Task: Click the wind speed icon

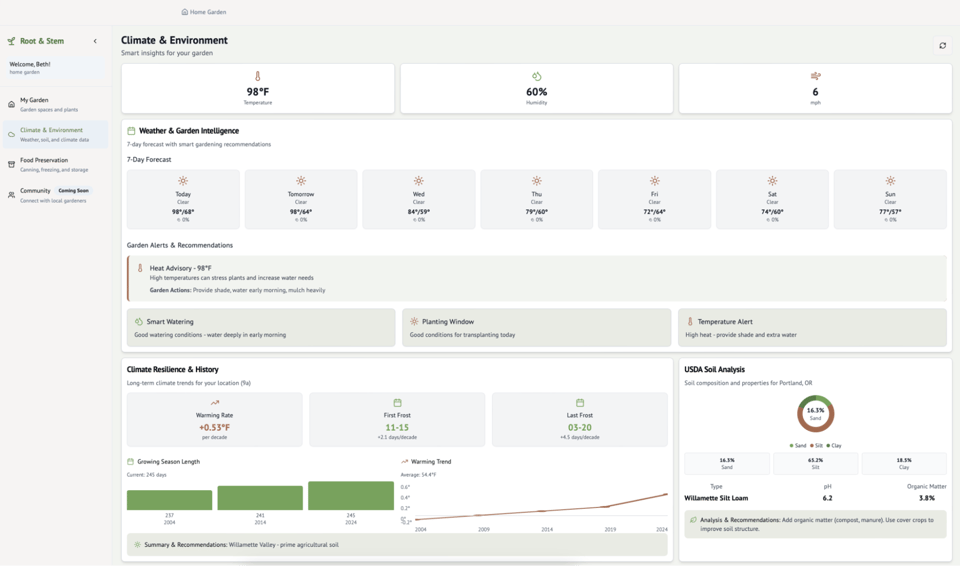Action: [x=815, y=76]
